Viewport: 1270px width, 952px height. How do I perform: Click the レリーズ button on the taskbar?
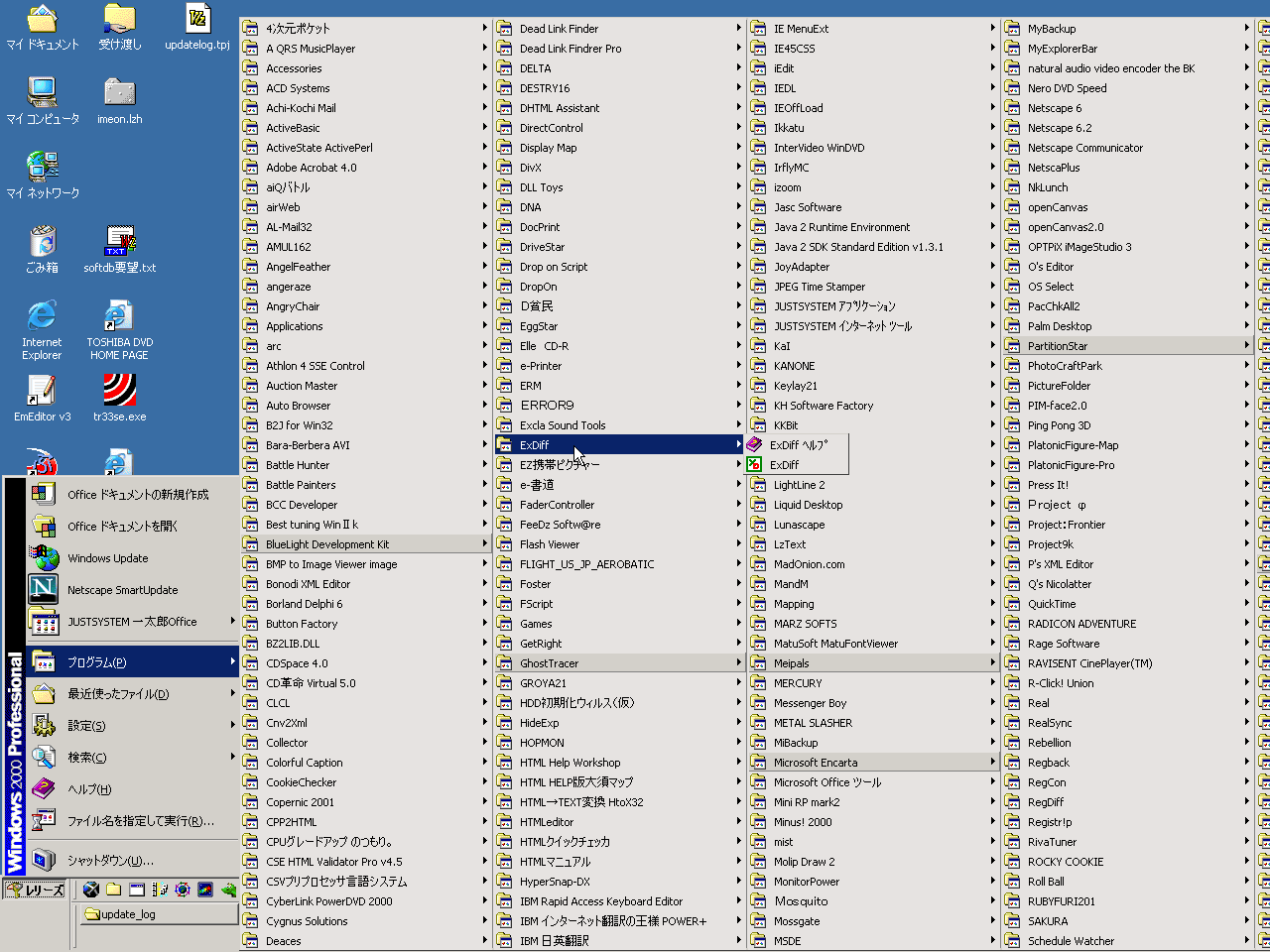(x=35, y=890)
